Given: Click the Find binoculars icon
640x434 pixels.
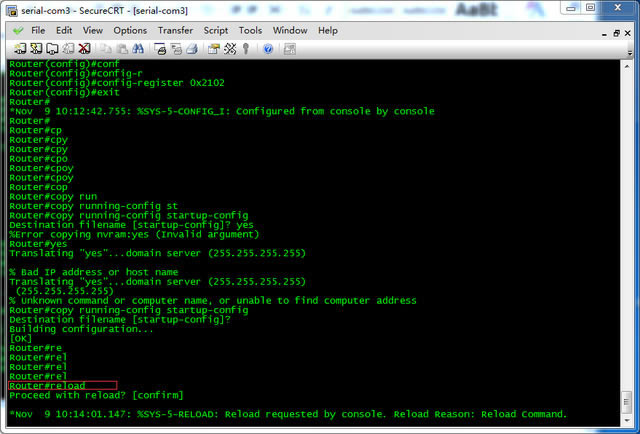Looking at the screenshot, I should [138, 49].
